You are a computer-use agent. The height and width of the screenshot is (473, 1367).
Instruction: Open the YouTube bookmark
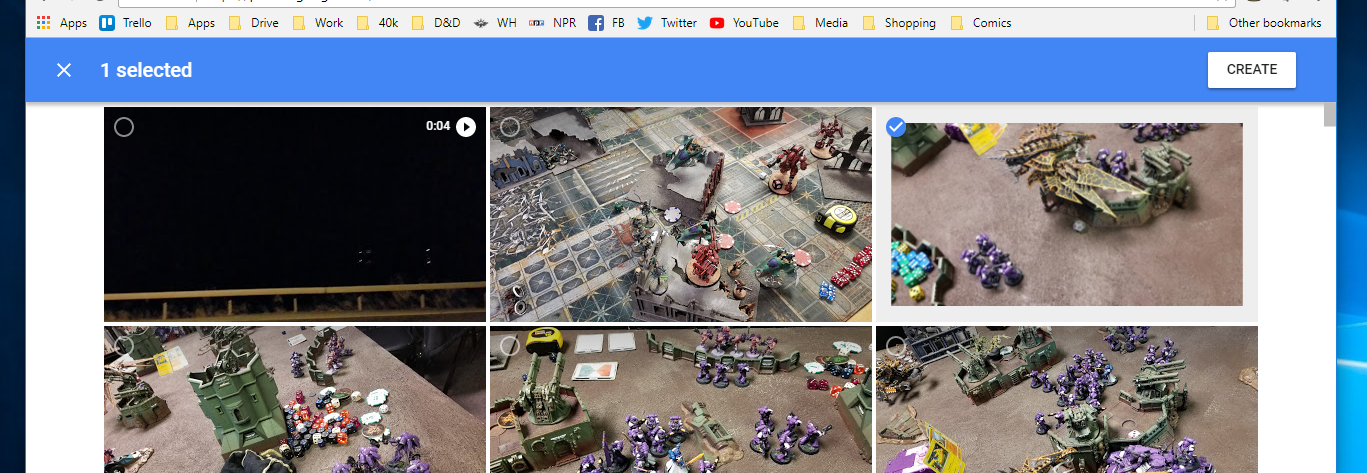[744, 23]
